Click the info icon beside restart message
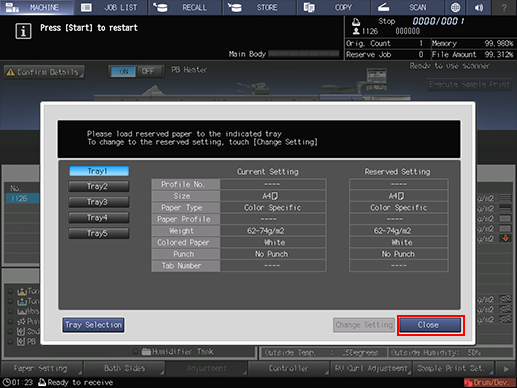 pos(23,31)
